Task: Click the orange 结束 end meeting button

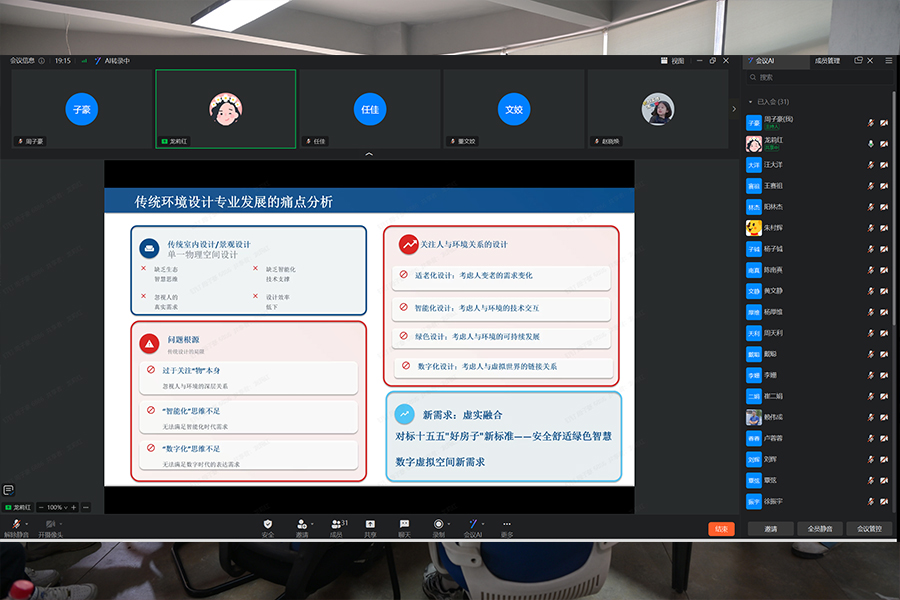Action: pos(722,528)
